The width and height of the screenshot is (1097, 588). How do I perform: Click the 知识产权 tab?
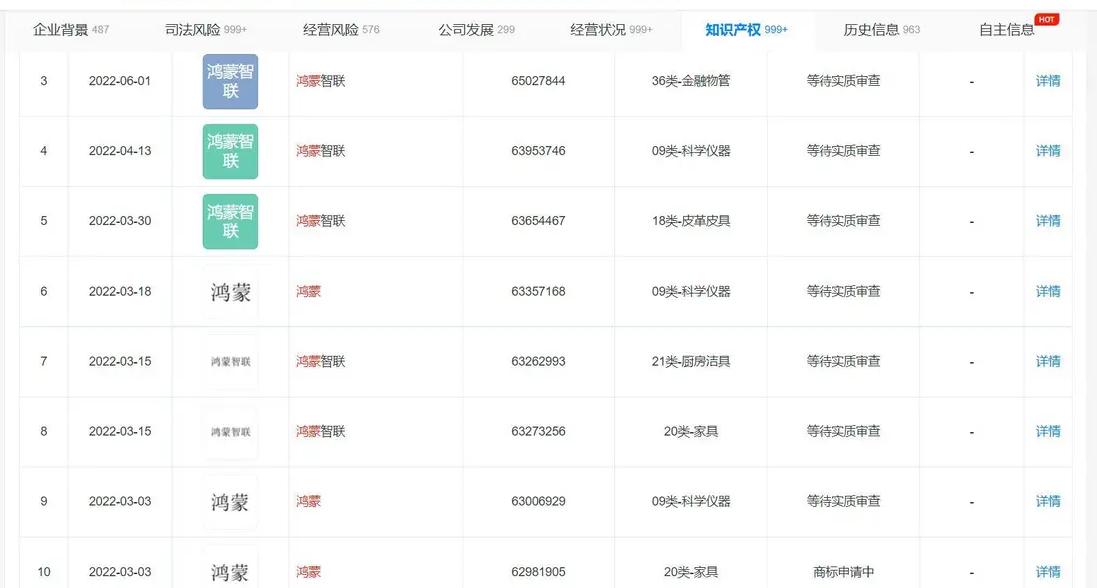point(746,29)
